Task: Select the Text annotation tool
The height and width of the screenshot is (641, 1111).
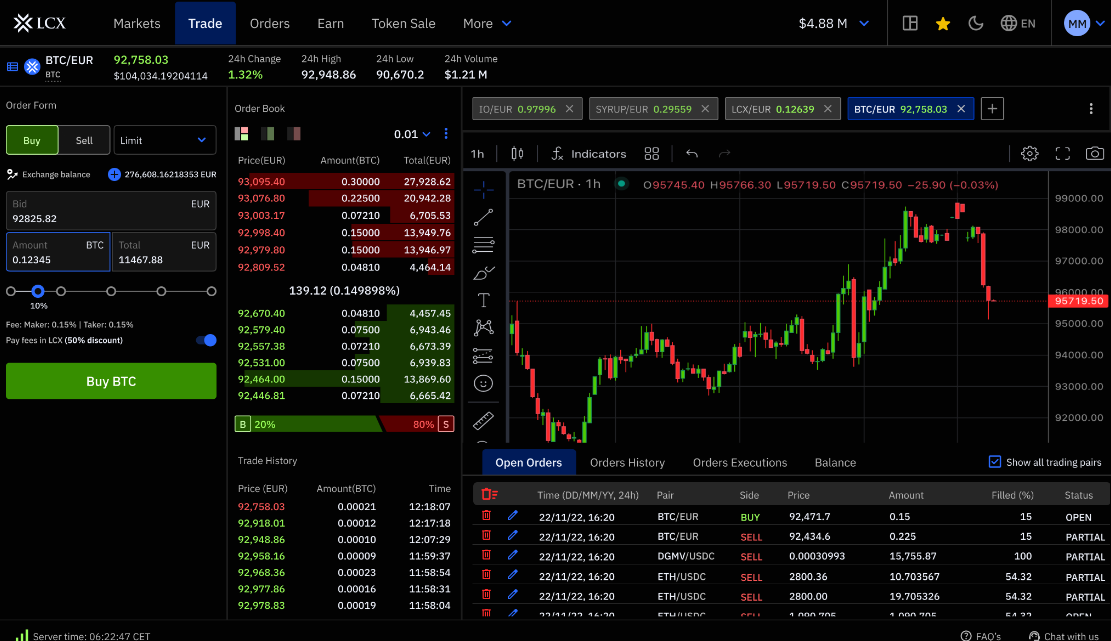Action: tap(484, 300)
